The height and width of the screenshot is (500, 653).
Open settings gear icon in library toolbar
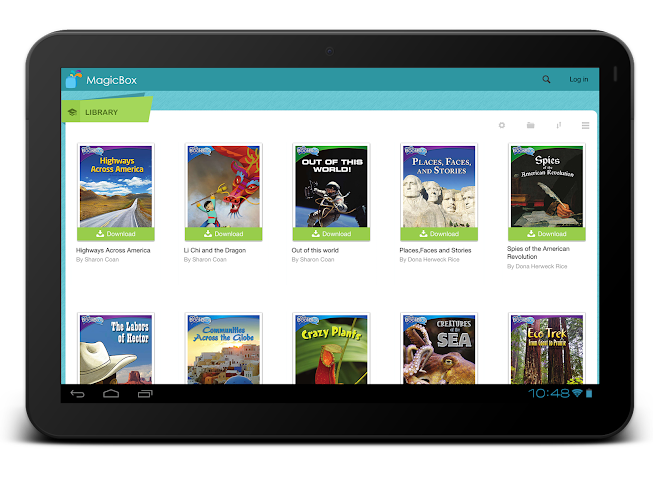pyautogui.click(x=502, y=125)
